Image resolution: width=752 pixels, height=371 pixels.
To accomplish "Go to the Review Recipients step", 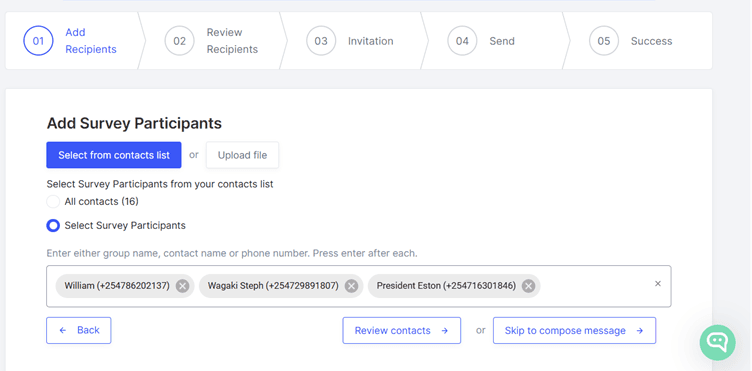I will click(x=232, y=41).
